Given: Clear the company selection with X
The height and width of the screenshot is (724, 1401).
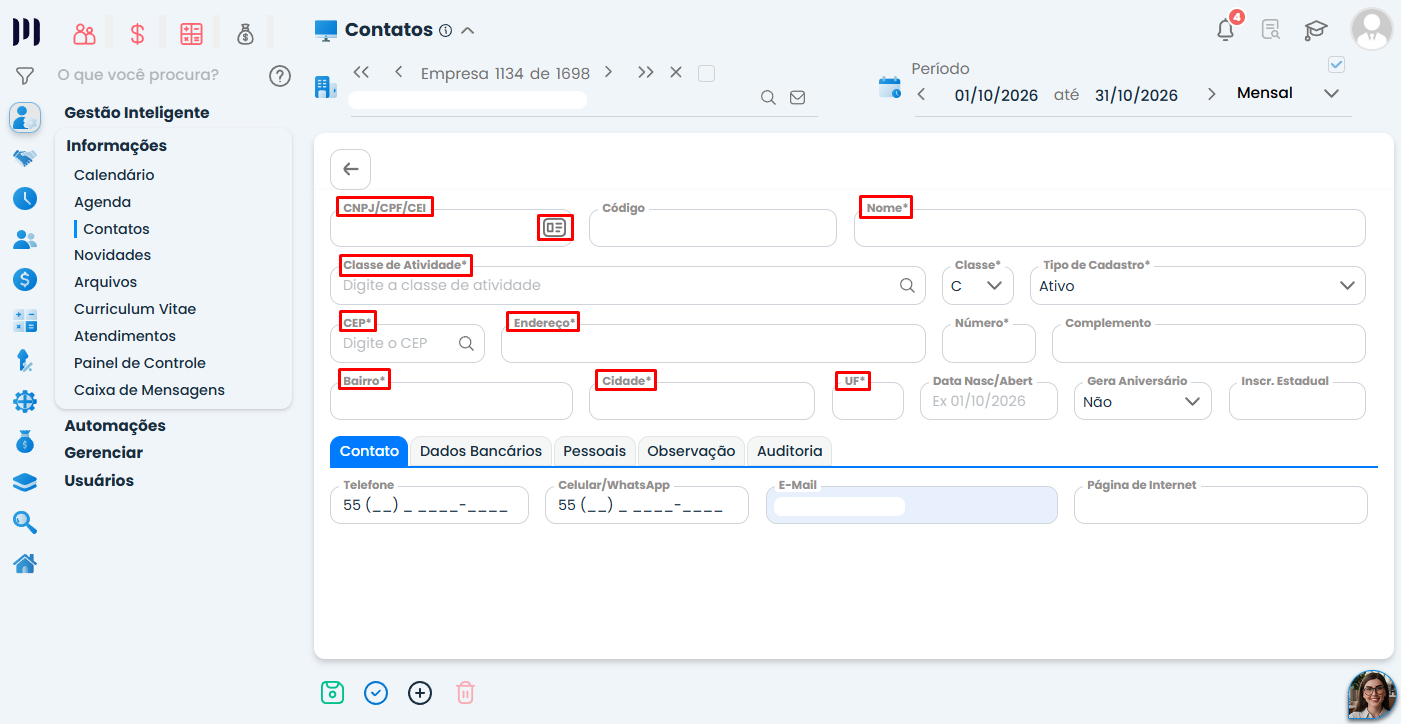Looking at the screenshot, I should point(676,72).
